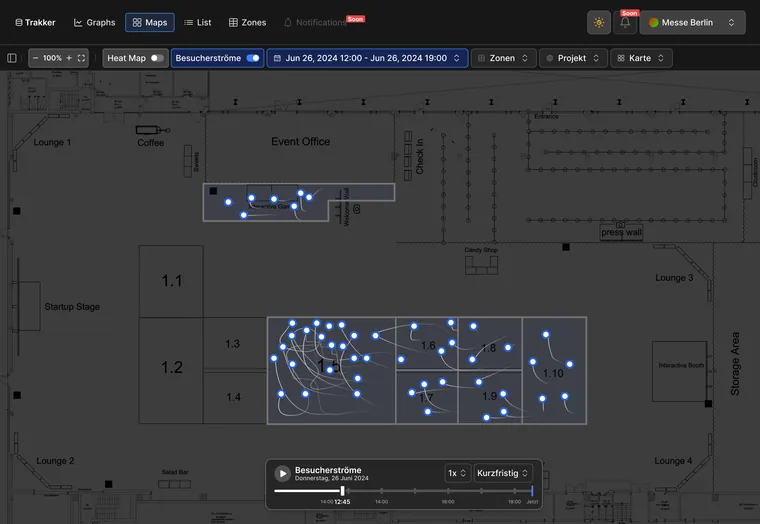Screen dimensions: 760x524
Task: Click the zoom out minus icon
Action: click(35, 58)
